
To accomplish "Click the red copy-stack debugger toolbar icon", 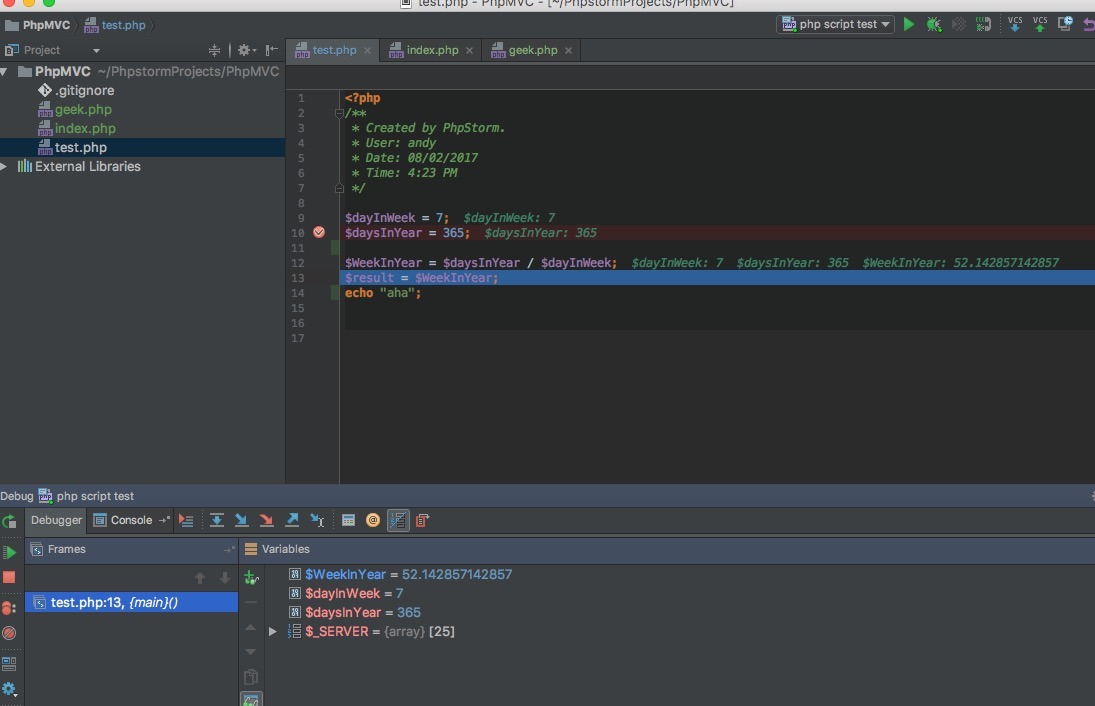I will 422,520.
